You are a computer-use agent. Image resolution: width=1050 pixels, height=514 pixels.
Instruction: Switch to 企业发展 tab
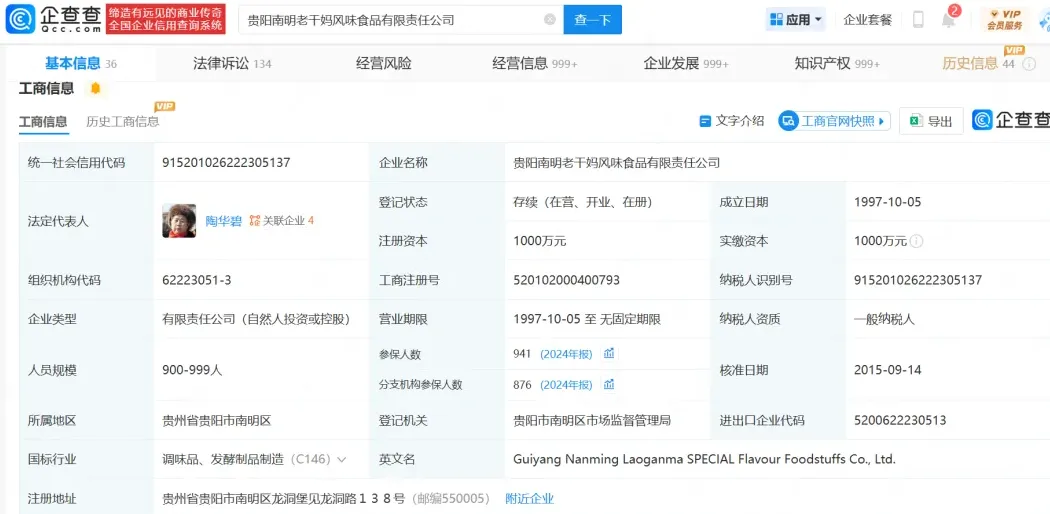click(x=686, y=64)
